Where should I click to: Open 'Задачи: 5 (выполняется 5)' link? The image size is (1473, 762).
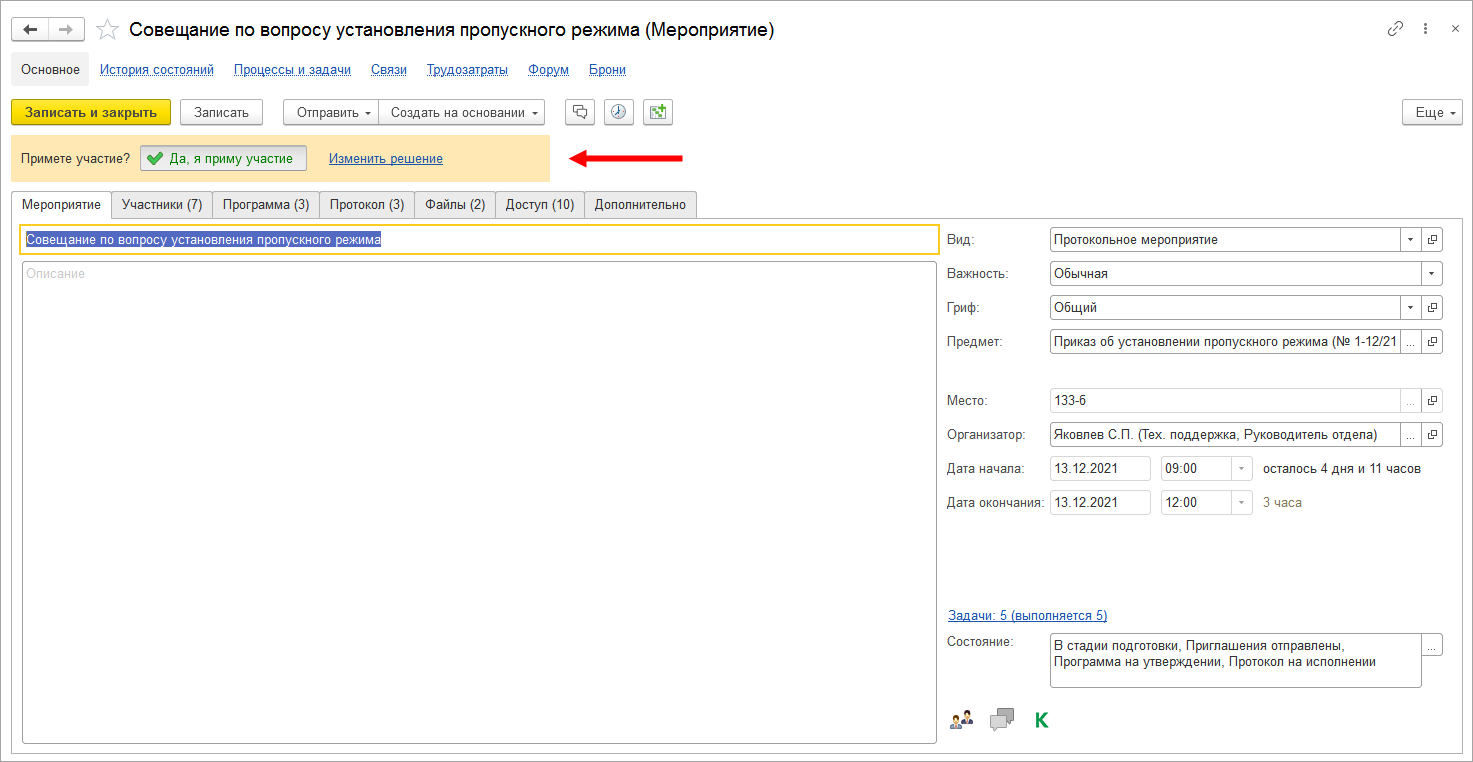pos(1027,615)
